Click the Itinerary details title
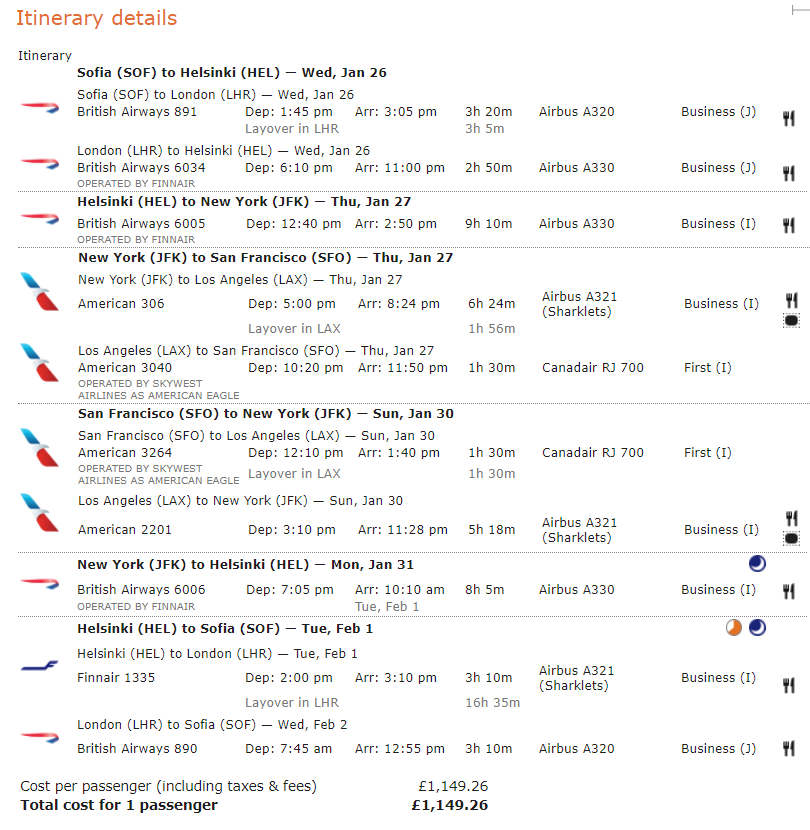The width and height of the screenshot is (810, 830). tap(96, 18)
